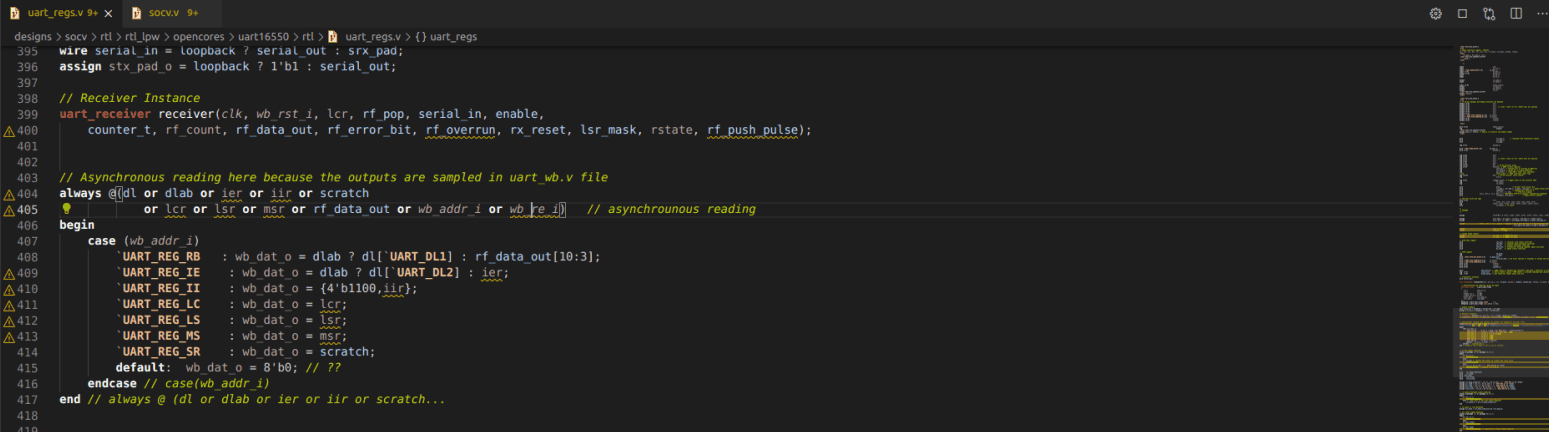Click the lightbulb quick fix icon
The width and height of the screenshot is (1549, 432).
67,209
